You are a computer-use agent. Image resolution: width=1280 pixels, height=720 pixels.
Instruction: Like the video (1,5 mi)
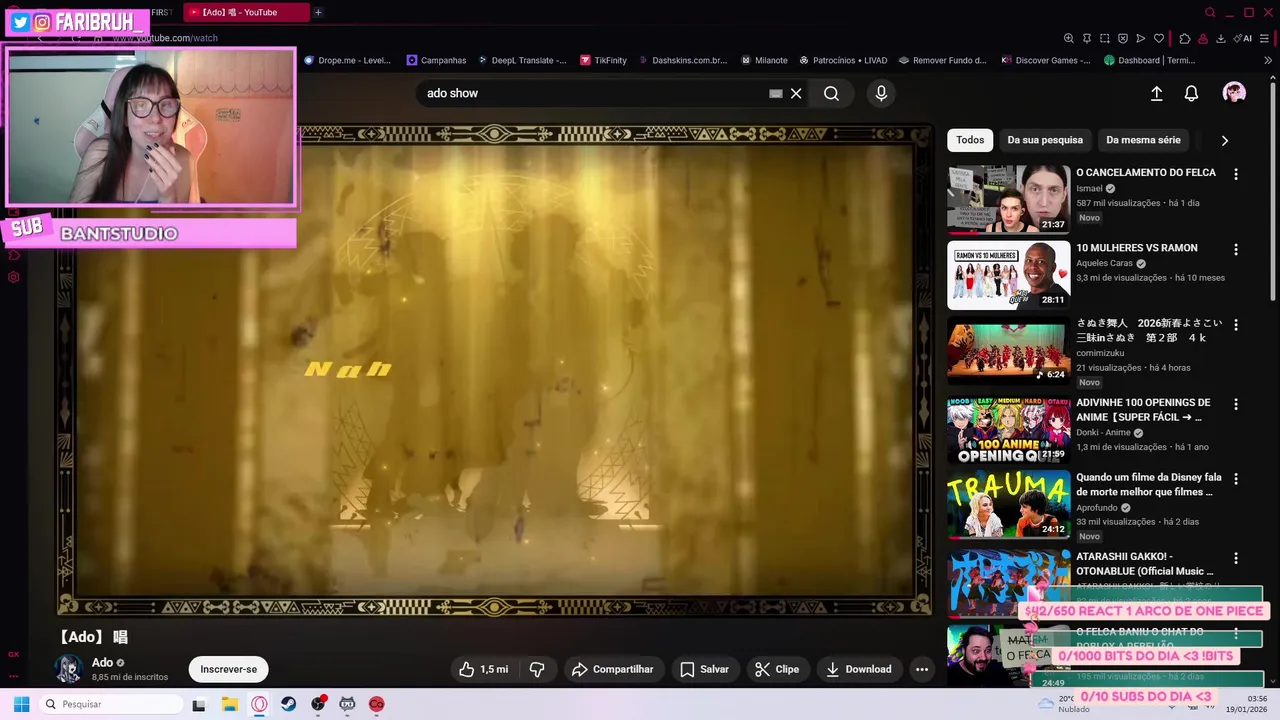coord(485,669)
